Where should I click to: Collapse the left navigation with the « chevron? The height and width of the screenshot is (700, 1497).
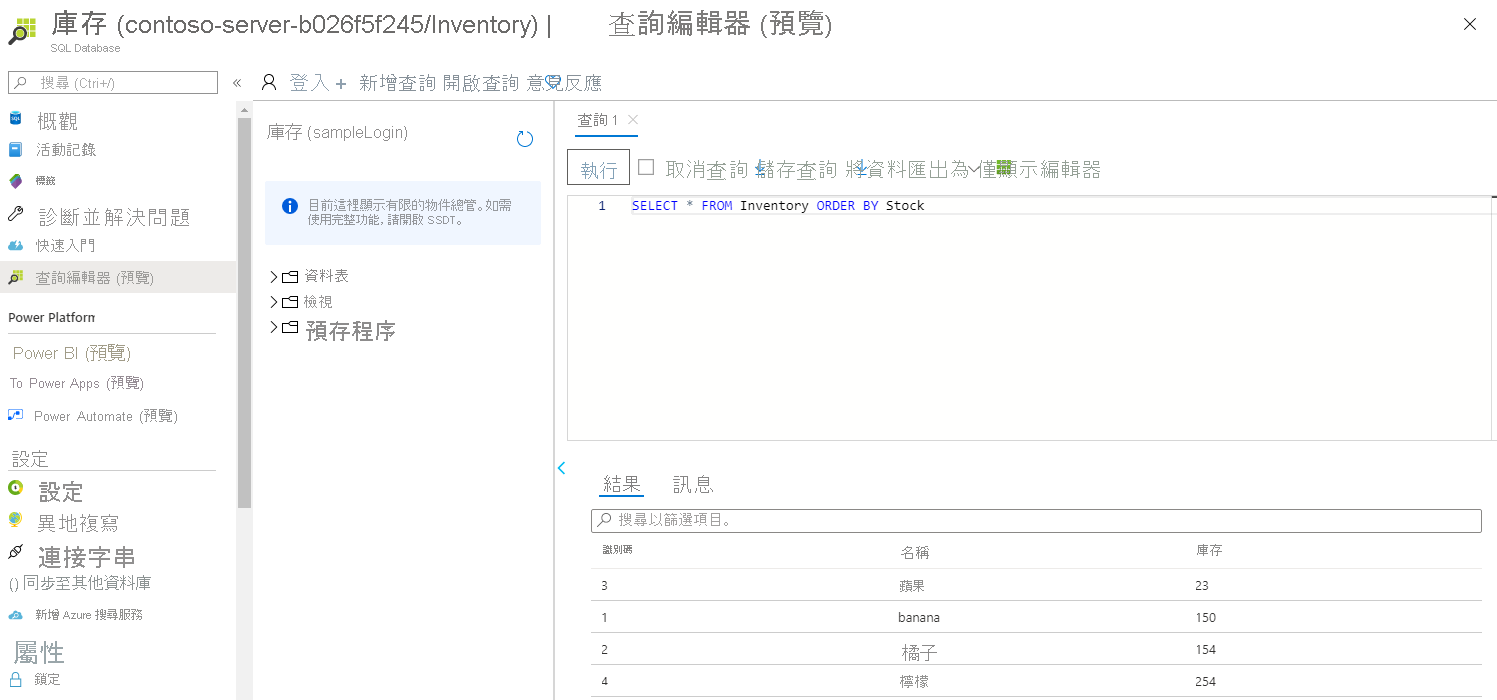237,84
